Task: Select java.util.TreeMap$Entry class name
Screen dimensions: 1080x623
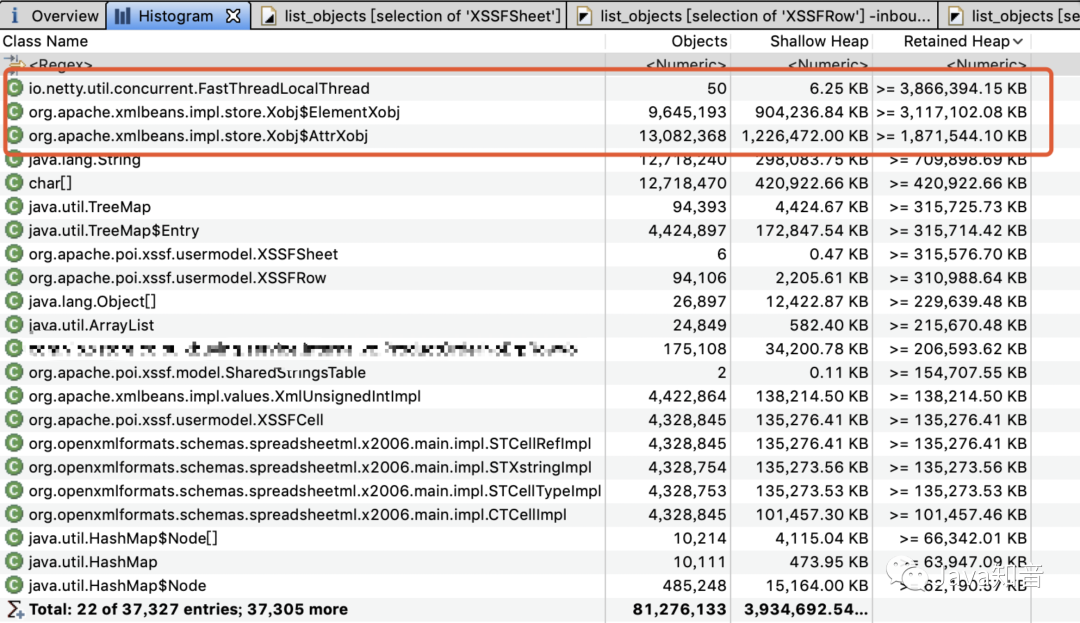Action: pyautogui.click(x=114, y=231)
